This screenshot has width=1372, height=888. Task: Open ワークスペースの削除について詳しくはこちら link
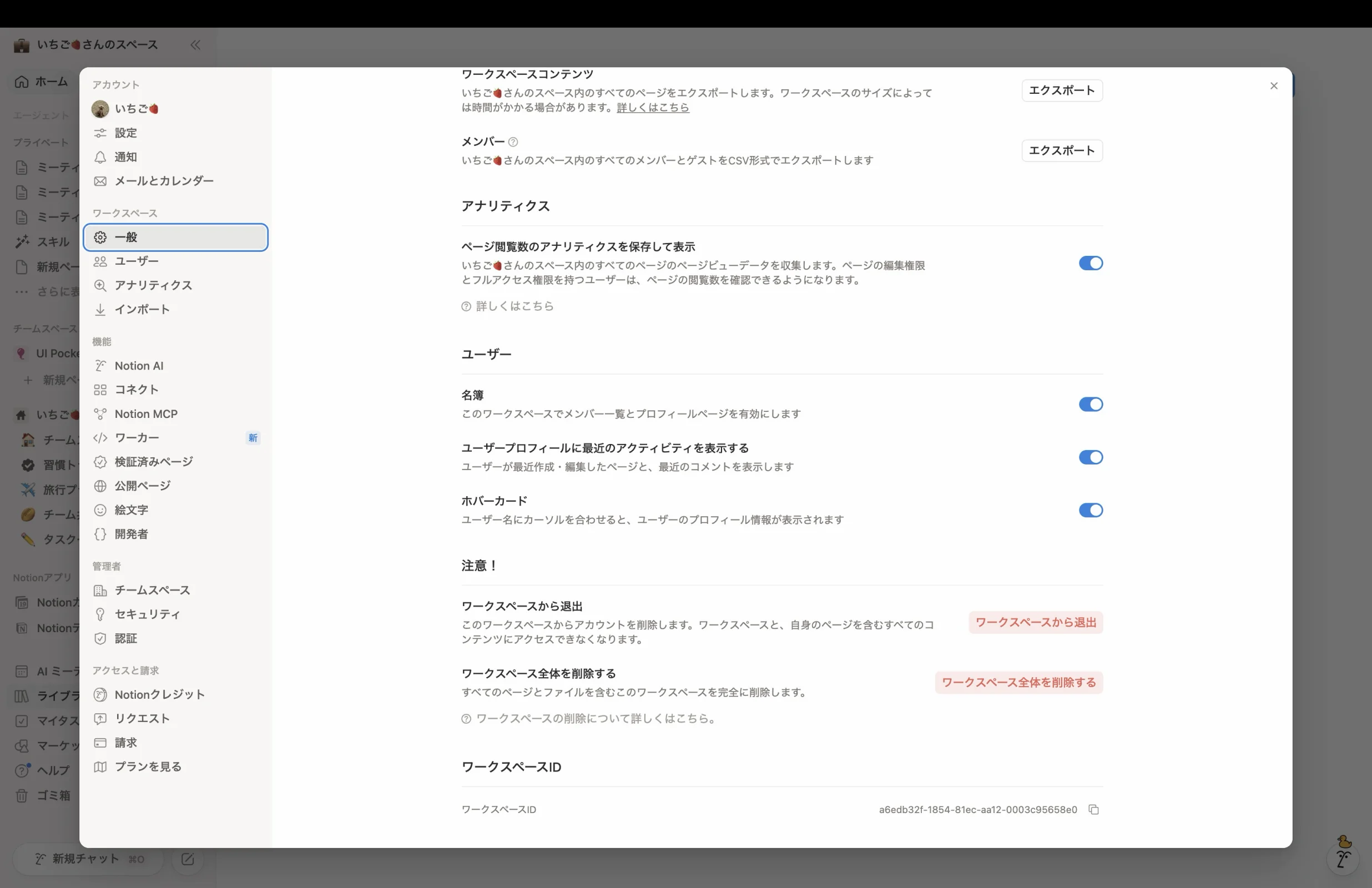589,719
